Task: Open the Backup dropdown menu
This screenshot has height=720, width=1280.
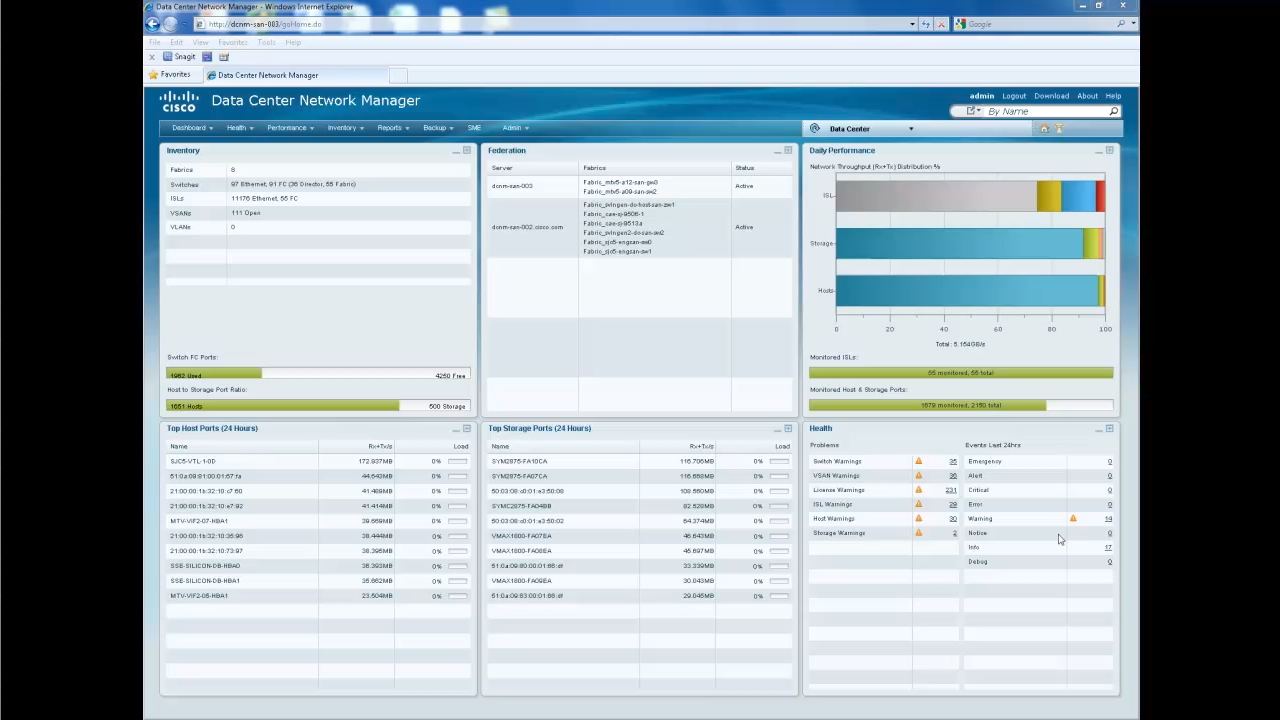Action: [x=438, y=128]
